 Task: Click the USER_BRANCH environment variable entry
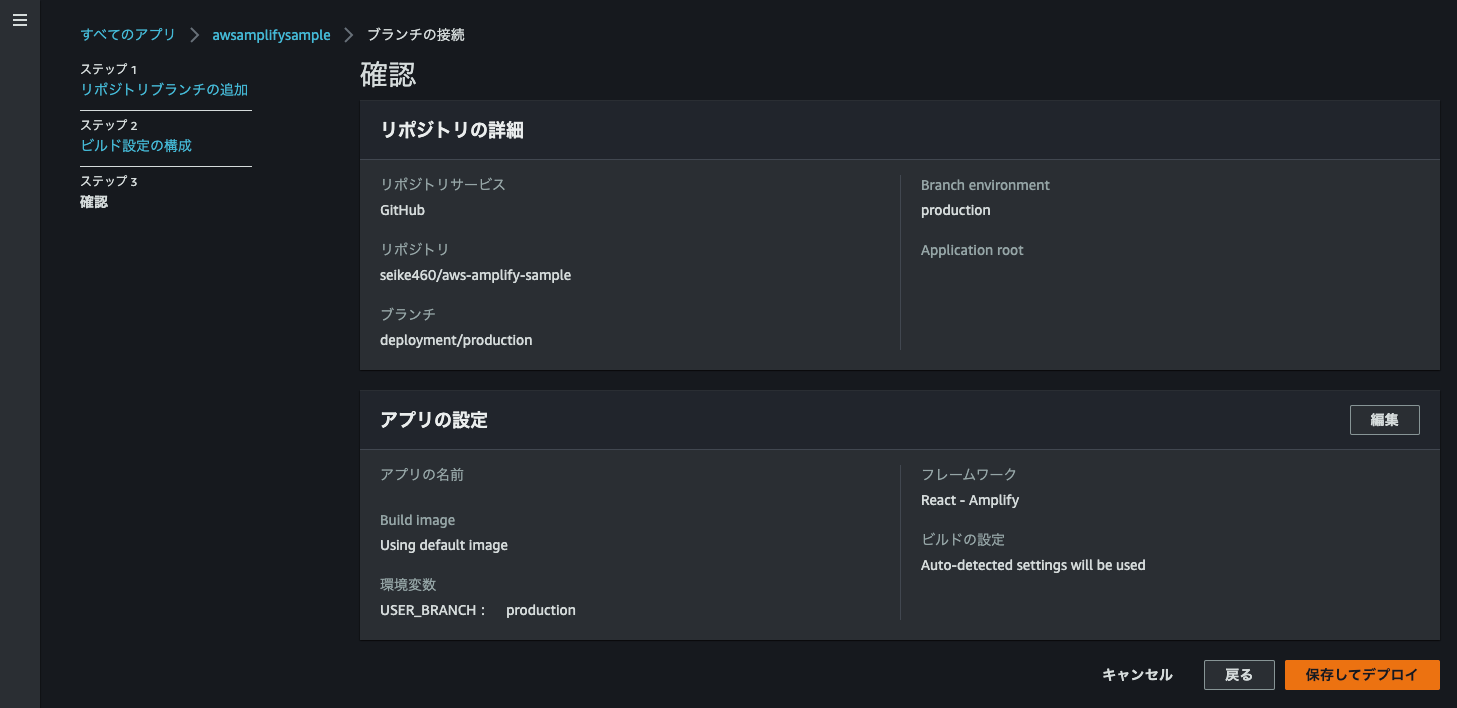477,610
